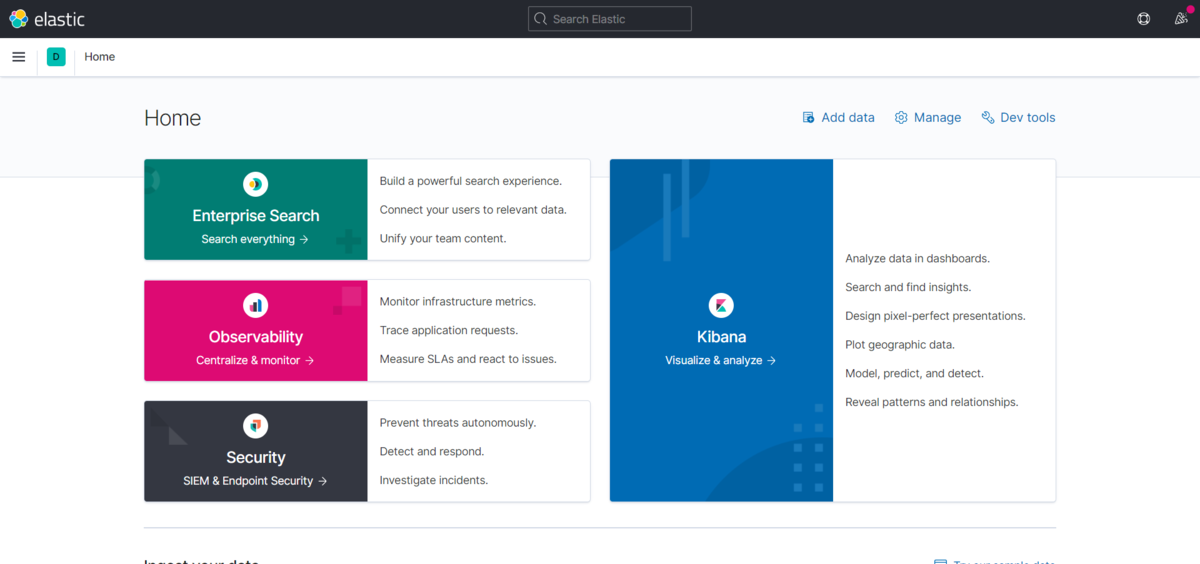
Task: Click 'Search and find insights.' text
Action: click(908, 288)
